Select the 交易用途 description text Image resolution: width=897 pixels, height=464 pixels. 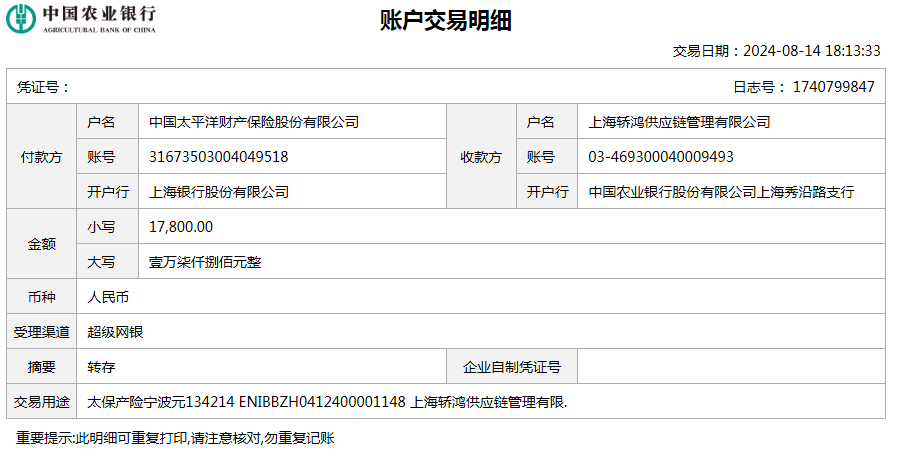(x=327, y=402)
